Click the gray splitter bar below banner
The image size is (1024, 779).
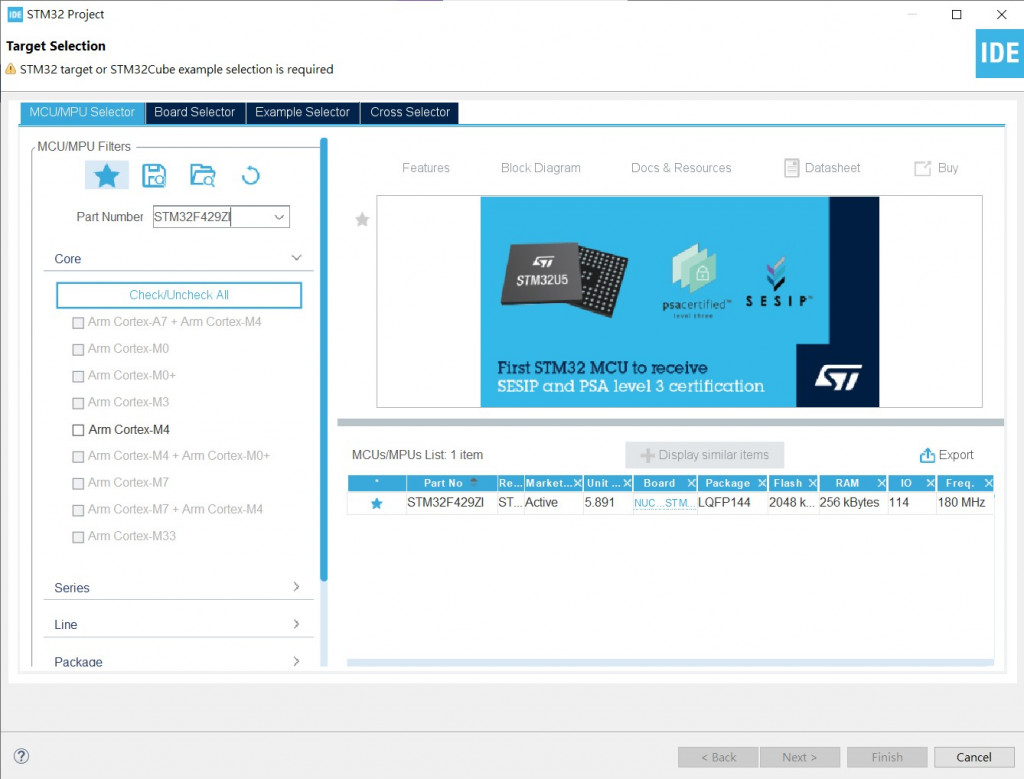[x=671, y=422]
